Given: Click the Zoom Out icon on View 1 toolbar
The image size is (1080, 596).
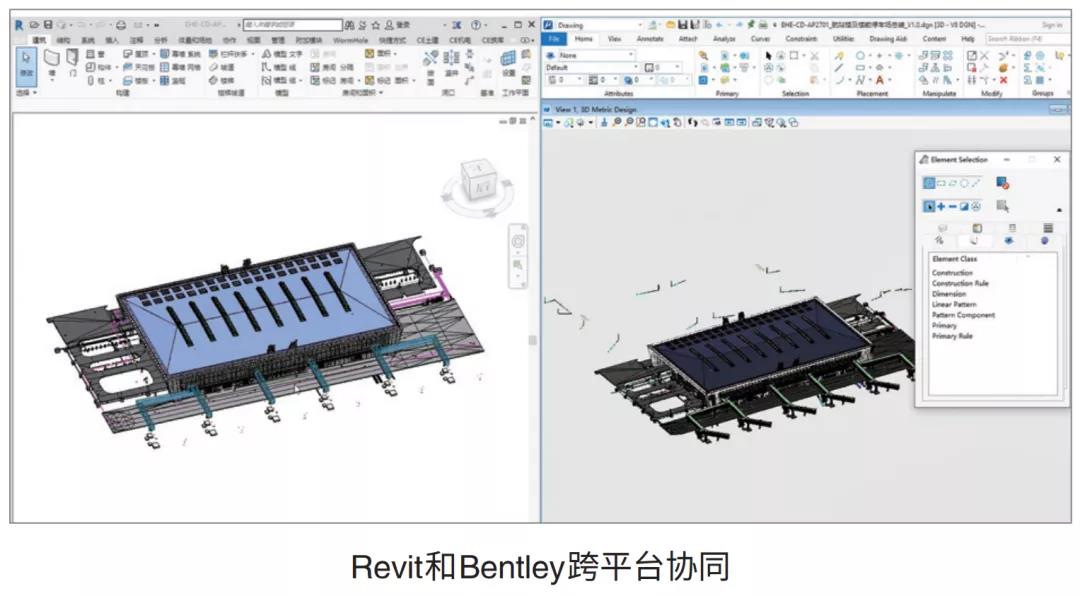Looking at the screenshot, I should (629, 123).
